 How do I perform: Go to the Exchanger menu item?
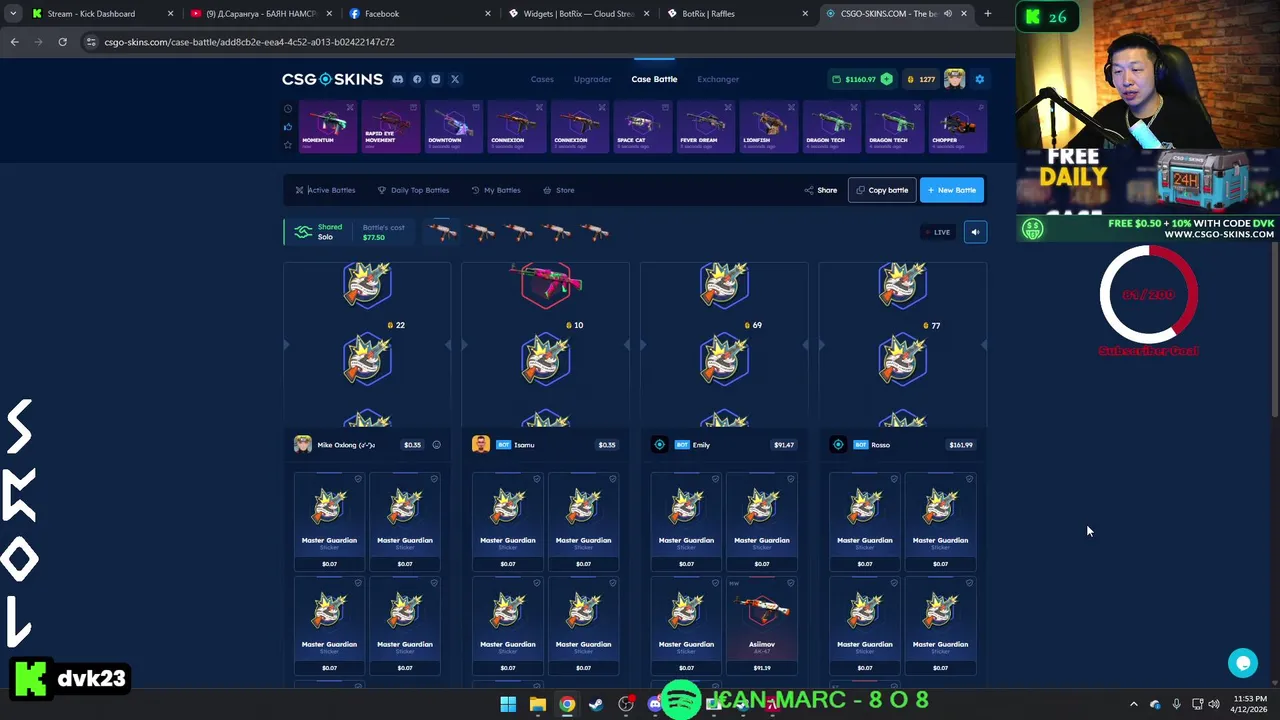click(x=718, y=79)
